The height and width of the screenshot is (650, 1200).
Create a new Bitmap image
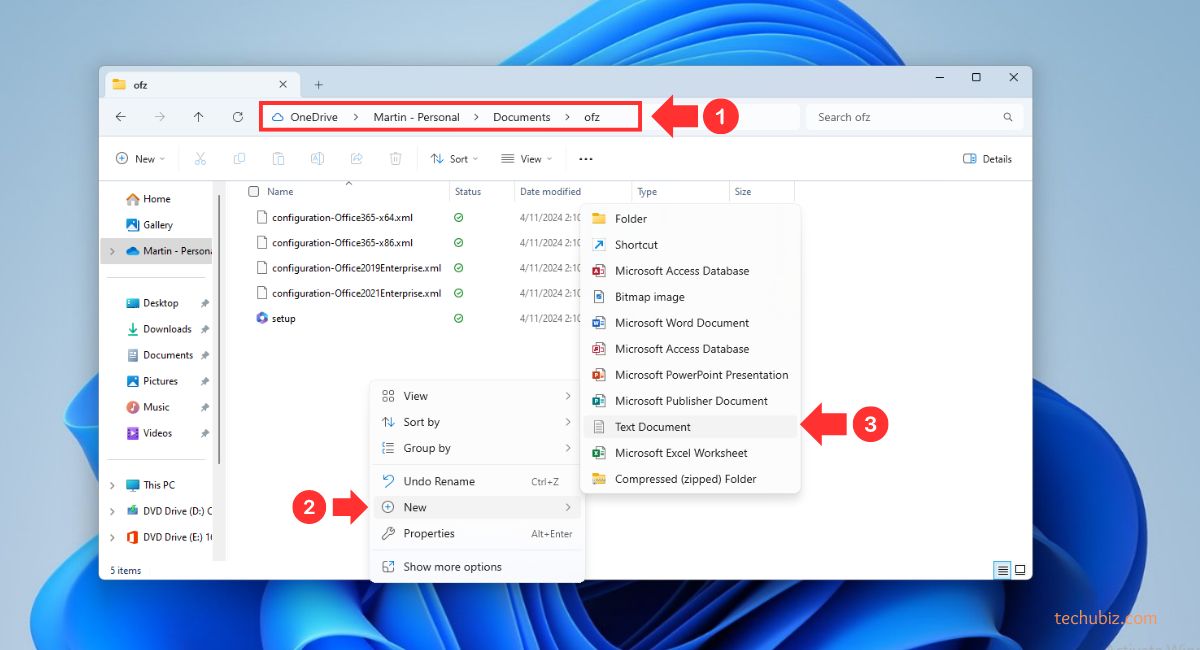coord(690,297)
